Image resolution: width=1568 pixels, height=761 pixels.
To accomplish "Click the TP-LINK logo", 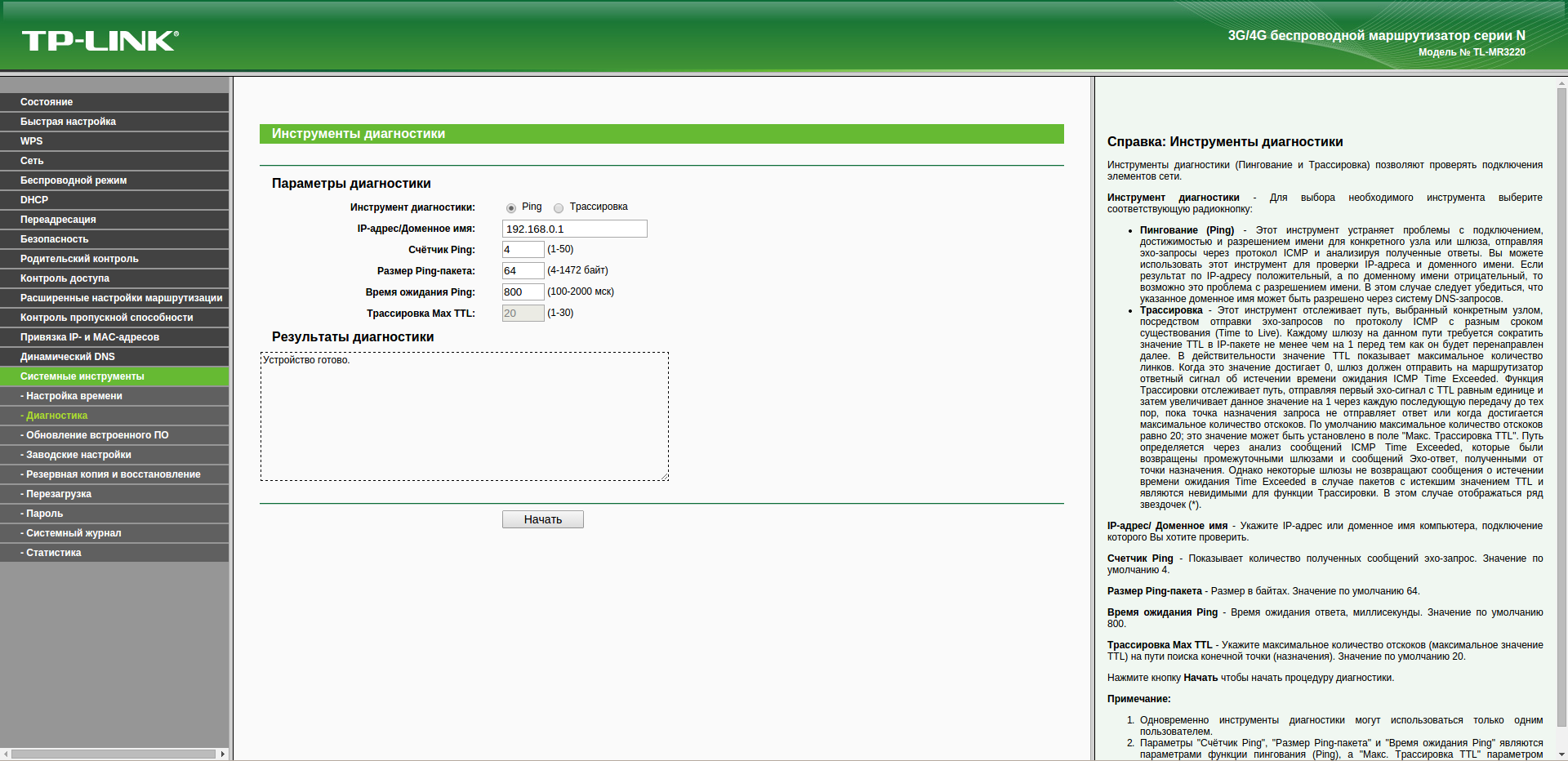I will [x=100, y=41].
